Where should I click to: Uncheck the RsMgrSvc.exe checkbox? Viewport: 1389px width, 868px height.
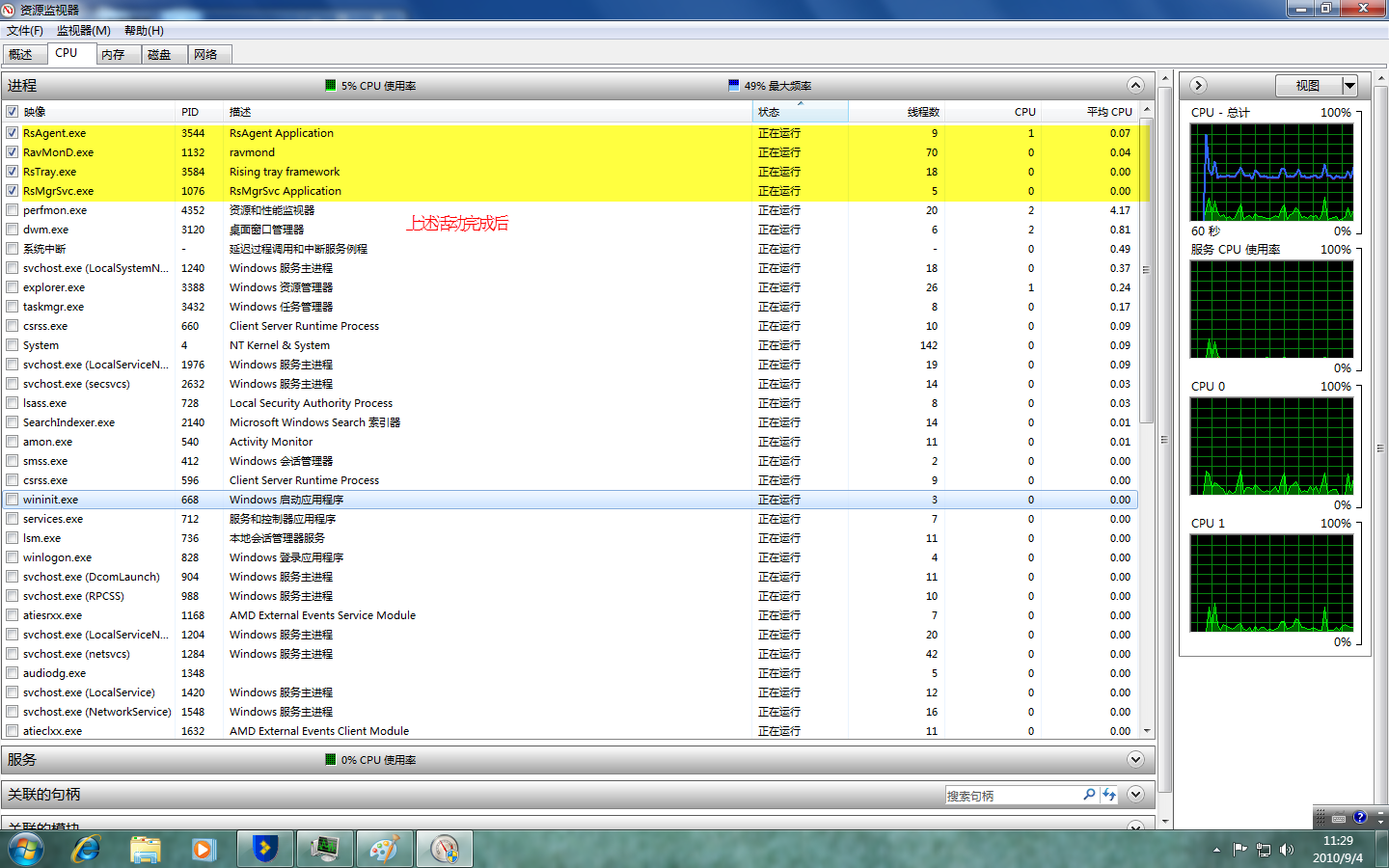pos(13,191)
